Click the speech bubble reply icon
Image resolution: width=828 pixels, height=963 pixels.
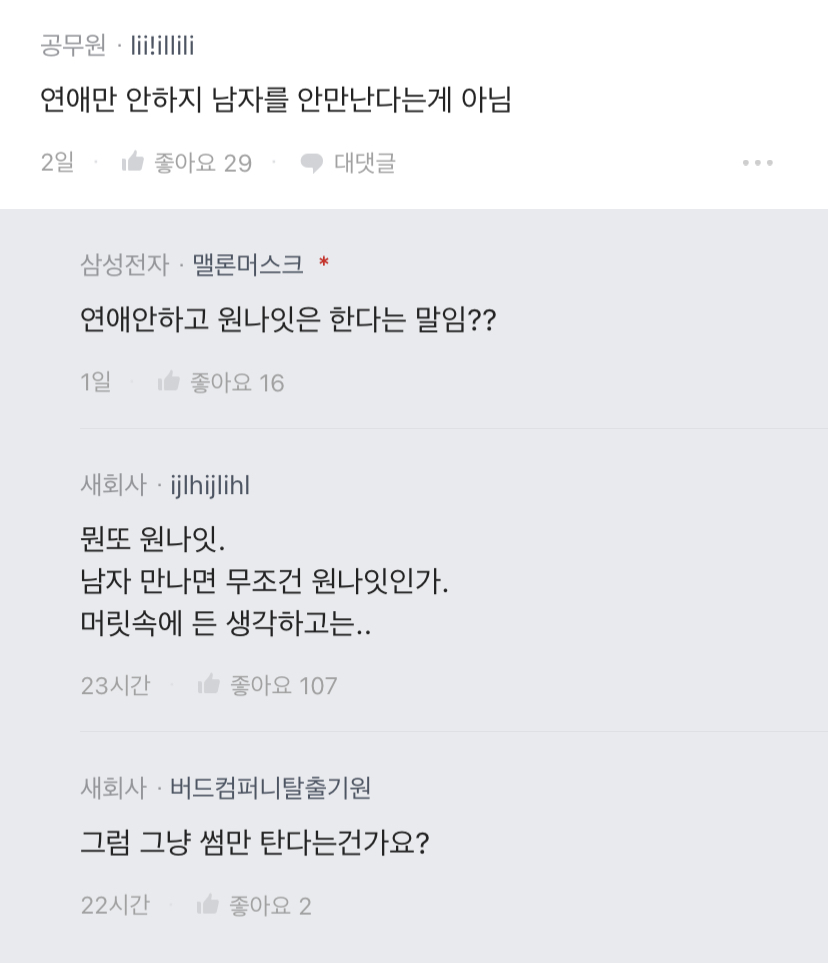click(x=312, y=163)
